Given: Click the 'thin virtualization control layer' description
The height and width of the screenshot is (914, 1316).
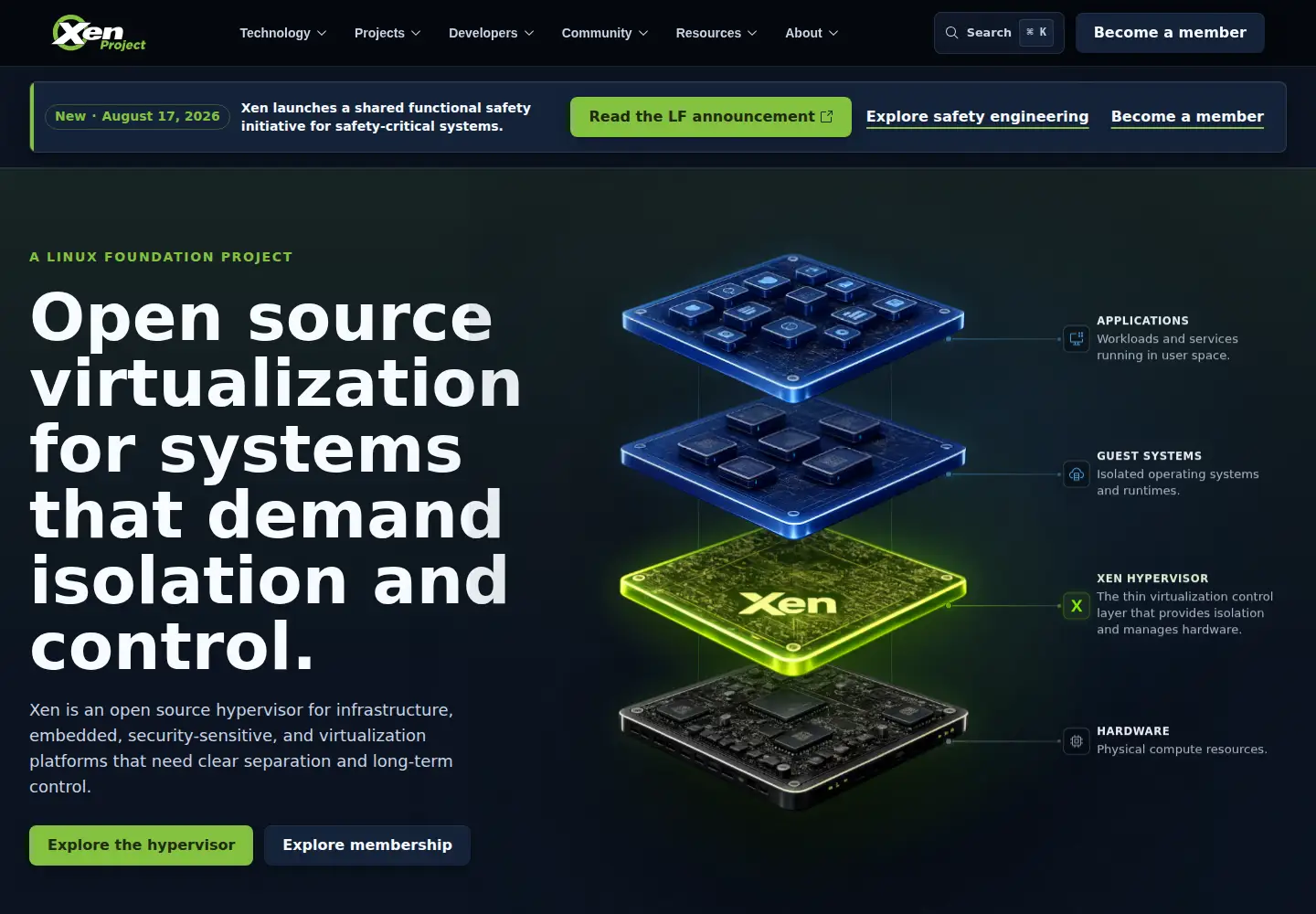Looking at the screenshot, I should (1184, 613).
